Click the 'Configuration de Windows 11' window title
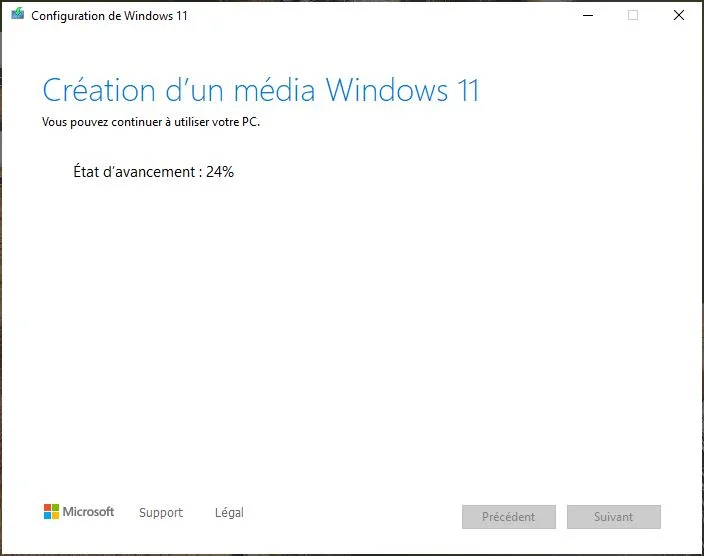The width and height of the screenshot is (704, 556). pyautogui.click(x=109, y=16)
